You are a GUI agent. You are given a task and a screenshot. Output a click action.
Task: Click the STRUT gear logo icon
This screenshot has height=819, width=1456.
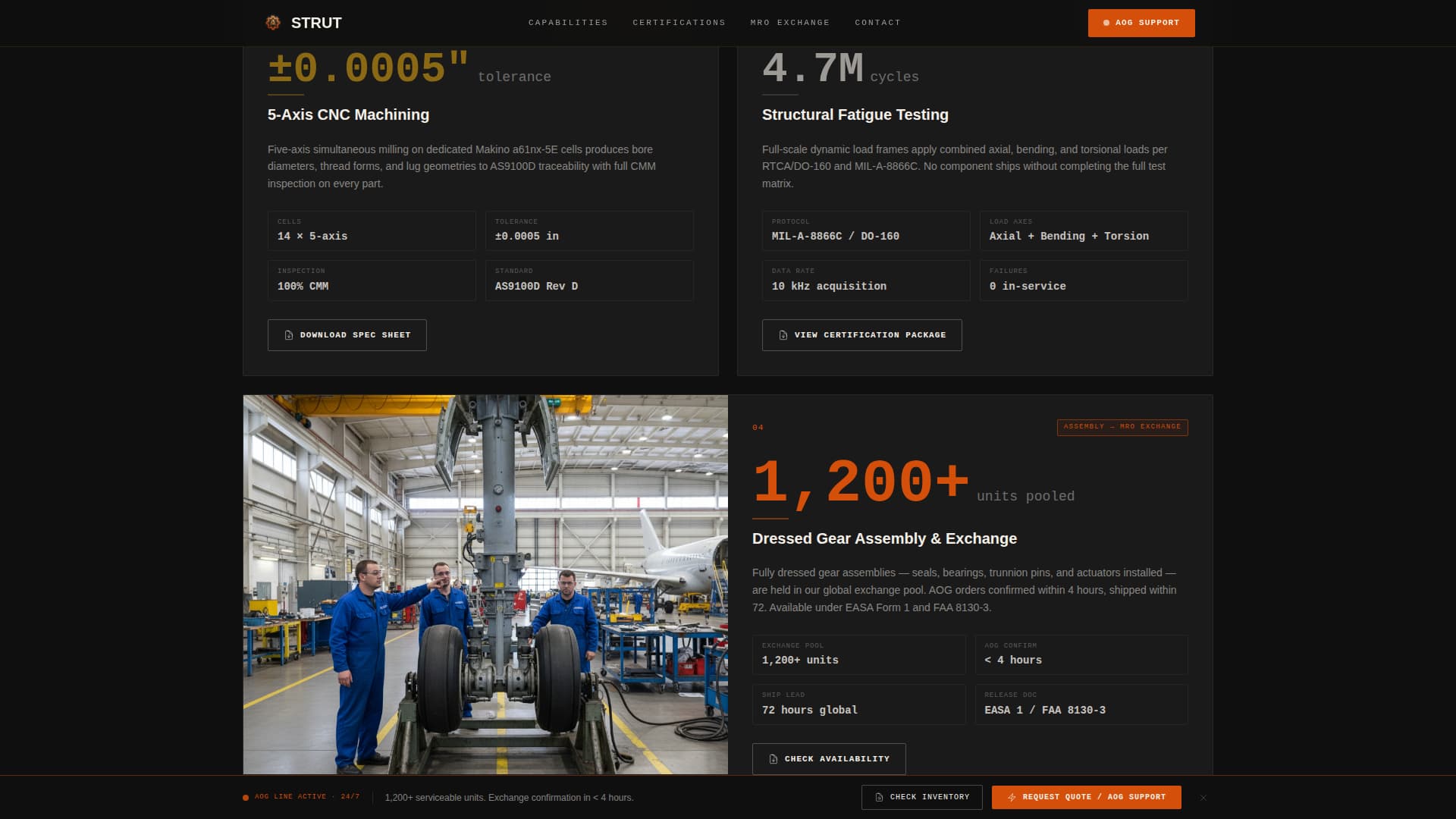tap(272, 23)
